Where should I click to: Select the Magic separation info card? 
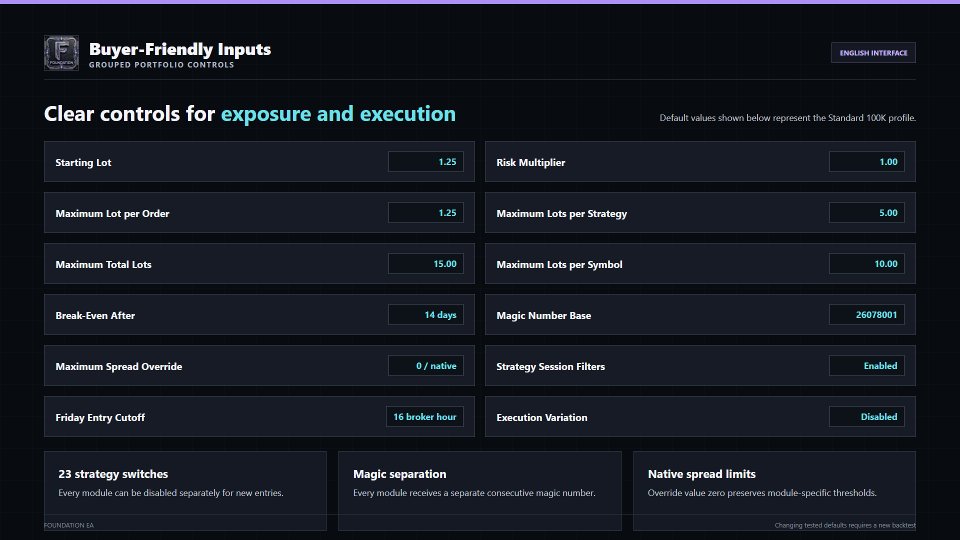(479, 491)
